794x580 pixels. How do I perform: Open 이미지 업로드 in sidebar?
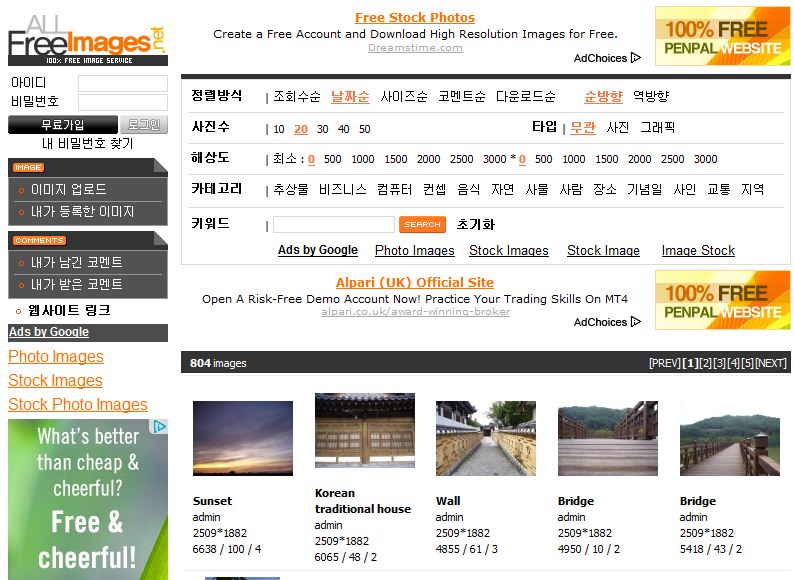click(68, 189)
